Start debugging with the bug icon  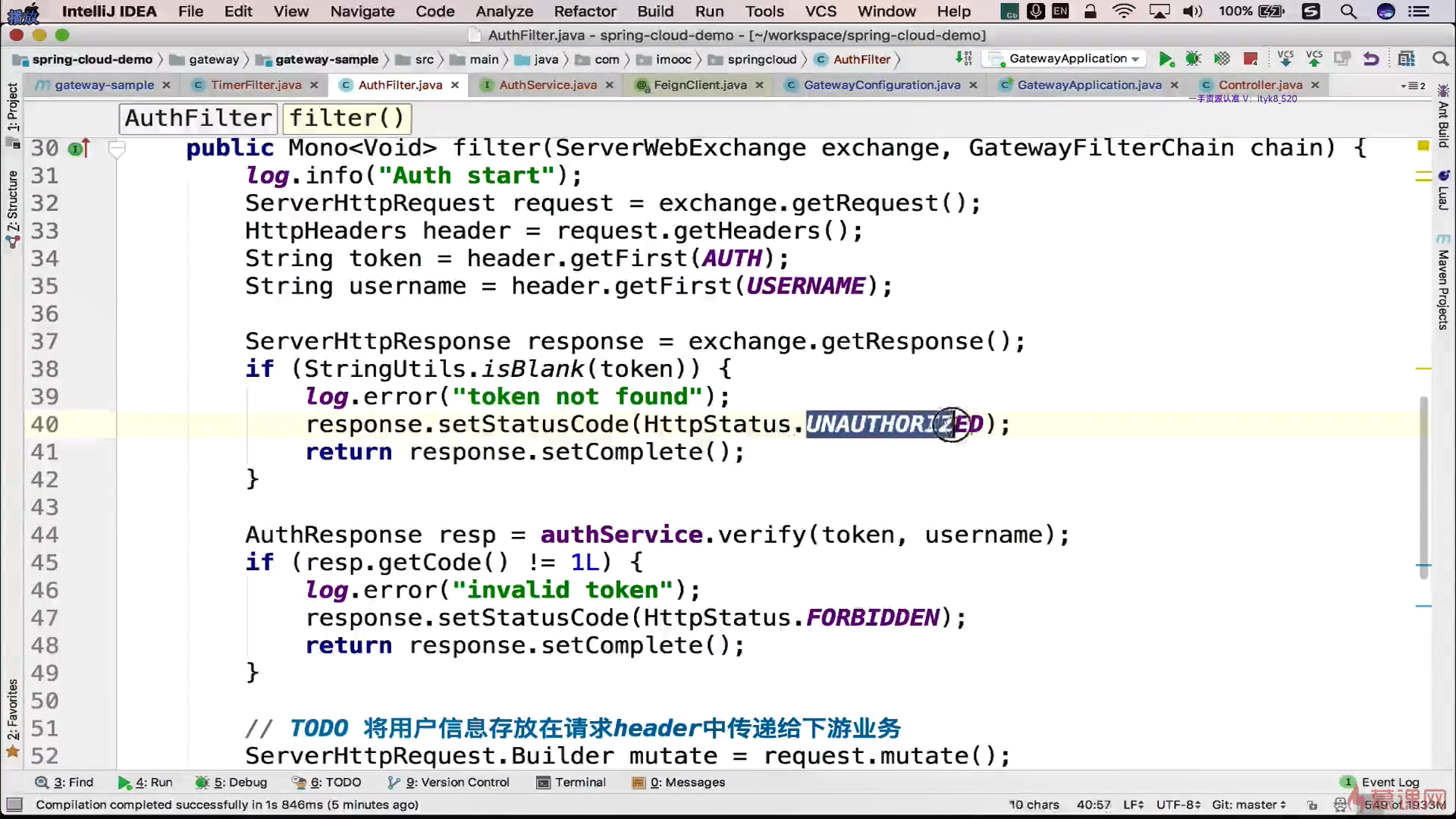1193,59
